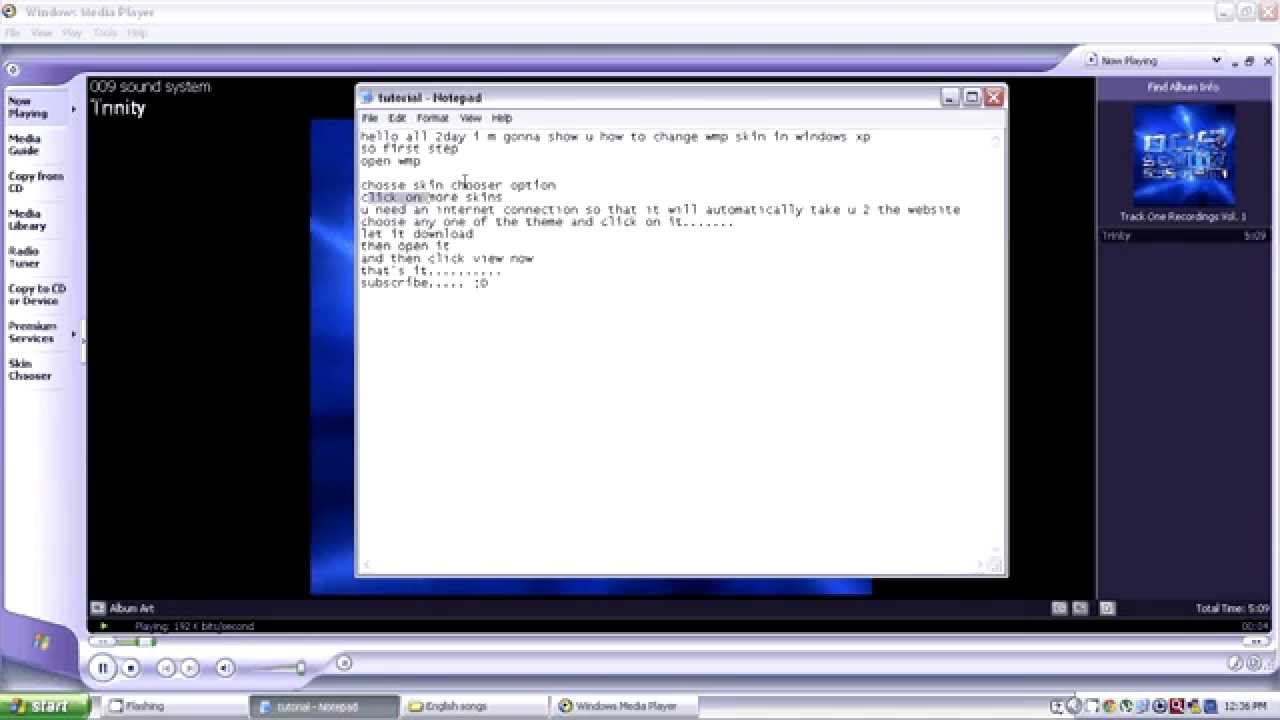
Task: Click the seek bar position handle
Action: click(x=147, y=641)
